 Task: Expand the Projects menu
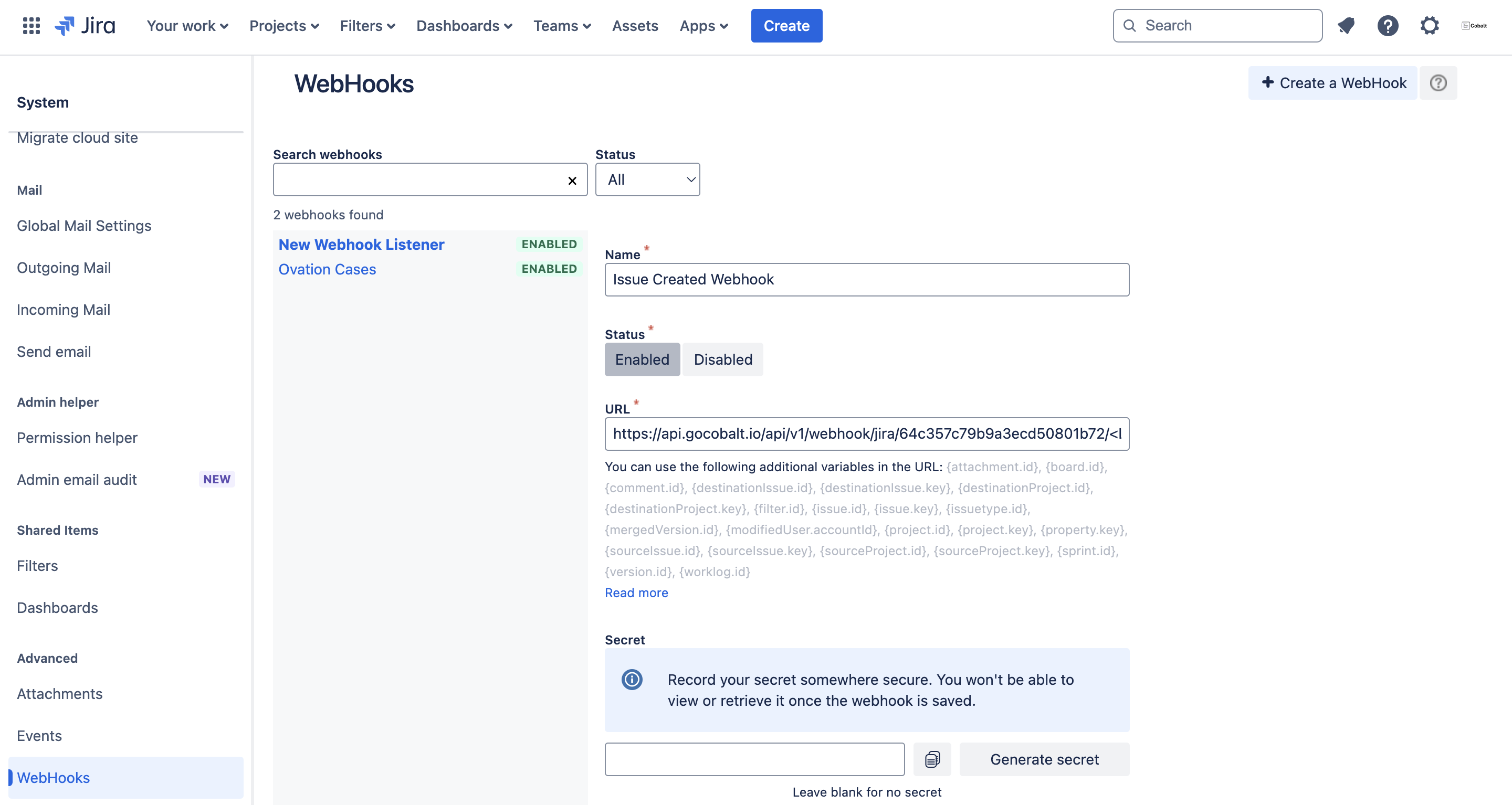[284, 26]
